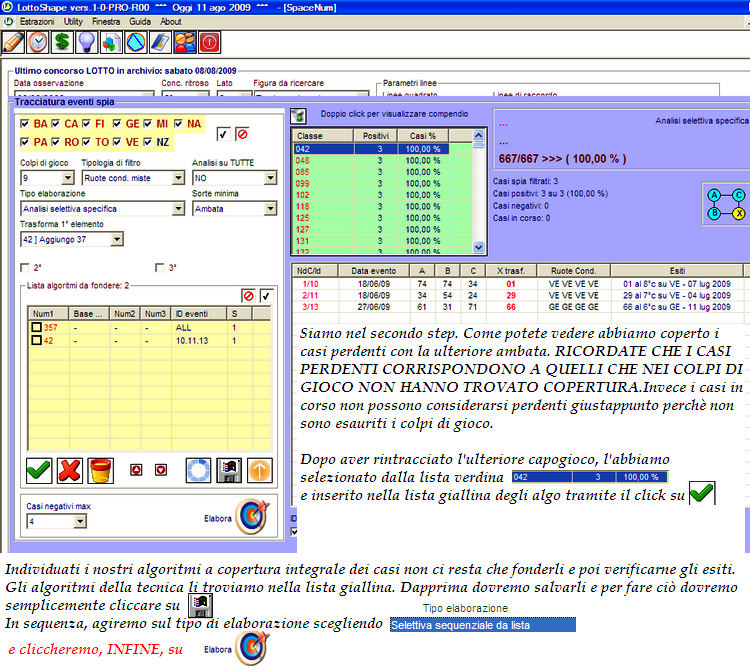Click the blue circular refresh icon
Image resolution: width=750 pixels, height=668 pixels.
(x=198, y=471)
